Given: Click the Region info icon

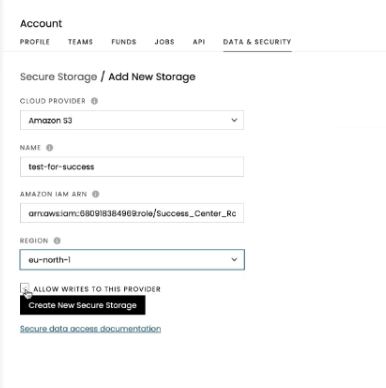Looking at the screenshot, I should point(57,241).
